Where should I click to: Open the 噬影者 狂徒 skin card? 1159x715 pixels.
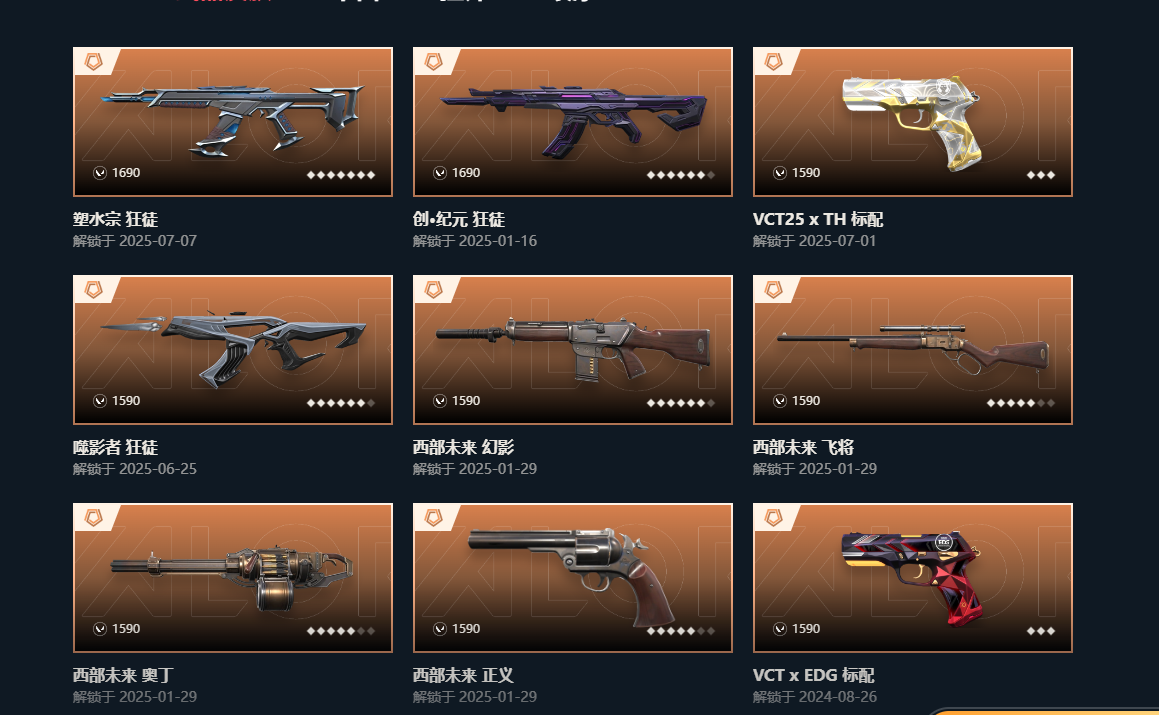(233, 350)
